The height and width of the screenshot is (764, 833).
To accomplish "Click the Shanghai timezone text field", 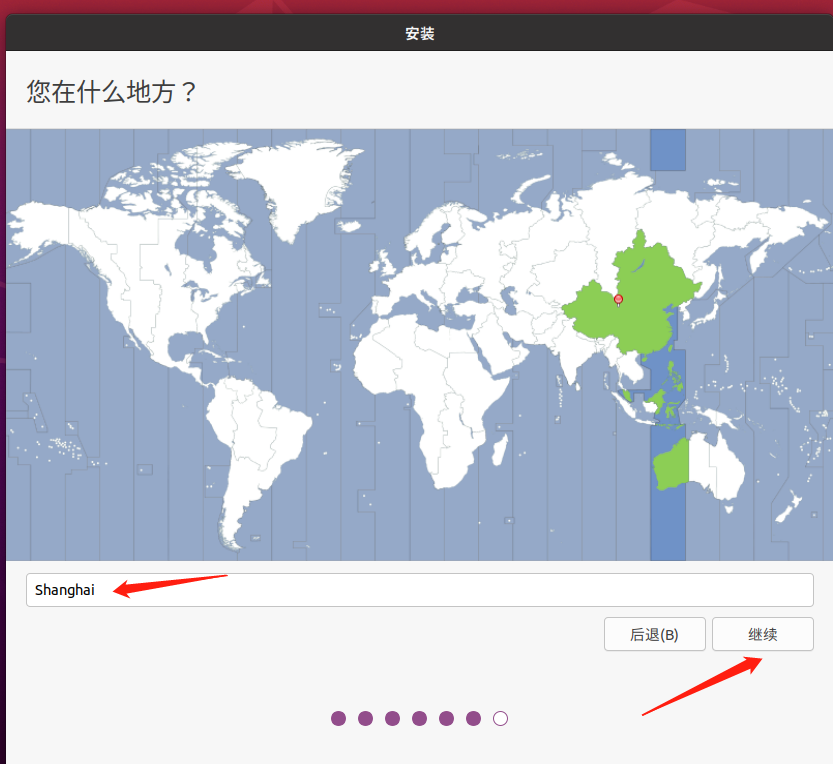I will click(x=419, y=590).
